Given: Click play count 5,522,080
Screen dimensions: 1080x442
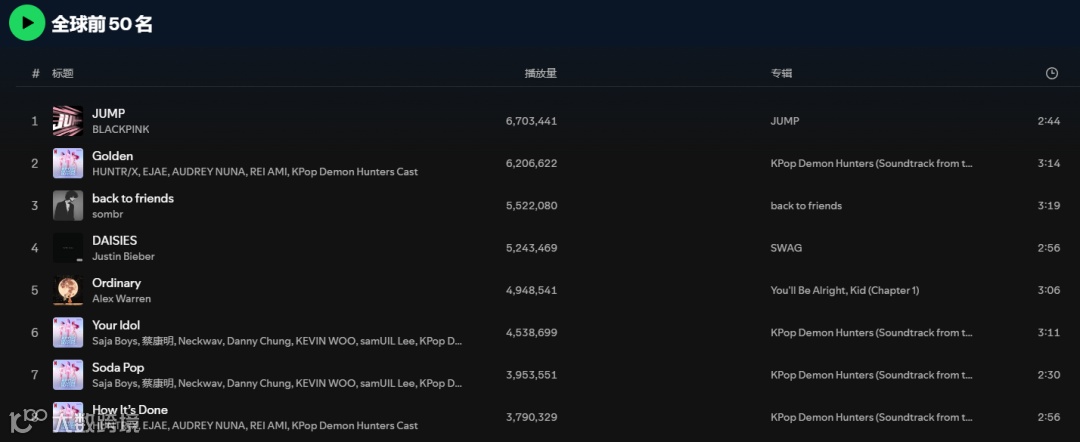Looking at the screenshot, I should click(x=531, y=206).
